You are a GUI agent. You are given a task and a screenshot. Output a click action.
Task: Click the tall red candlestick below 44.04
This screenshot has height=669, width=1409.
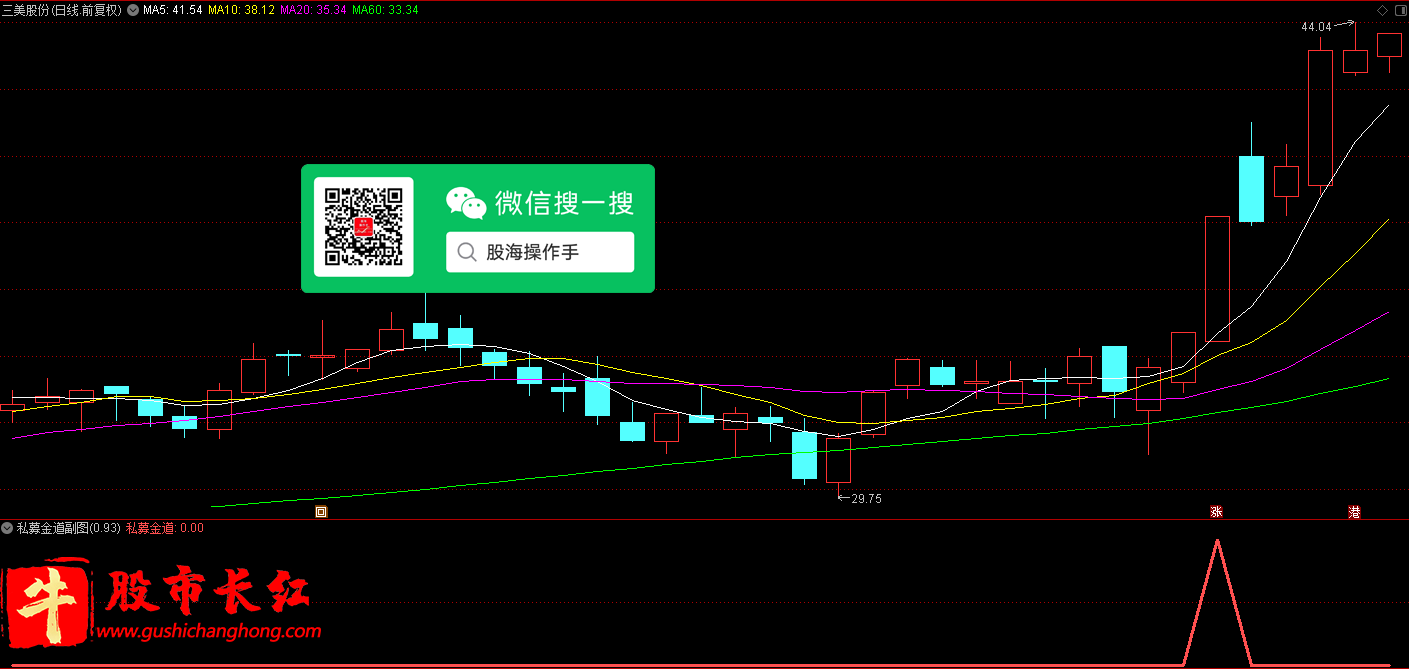pos(1320,118)
